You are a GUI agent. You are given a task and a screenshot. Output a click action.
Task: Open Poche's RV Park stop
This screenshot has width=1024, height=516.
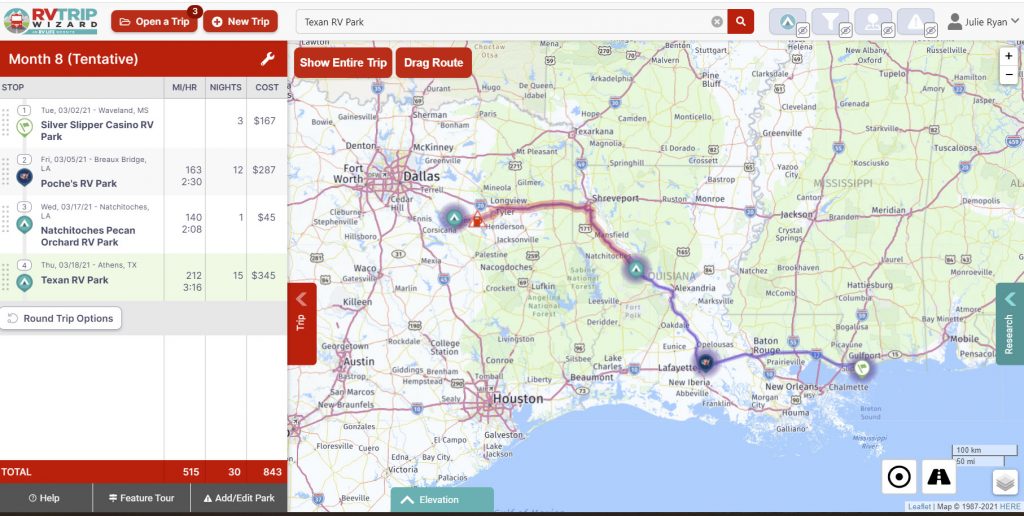click(79, 184)
